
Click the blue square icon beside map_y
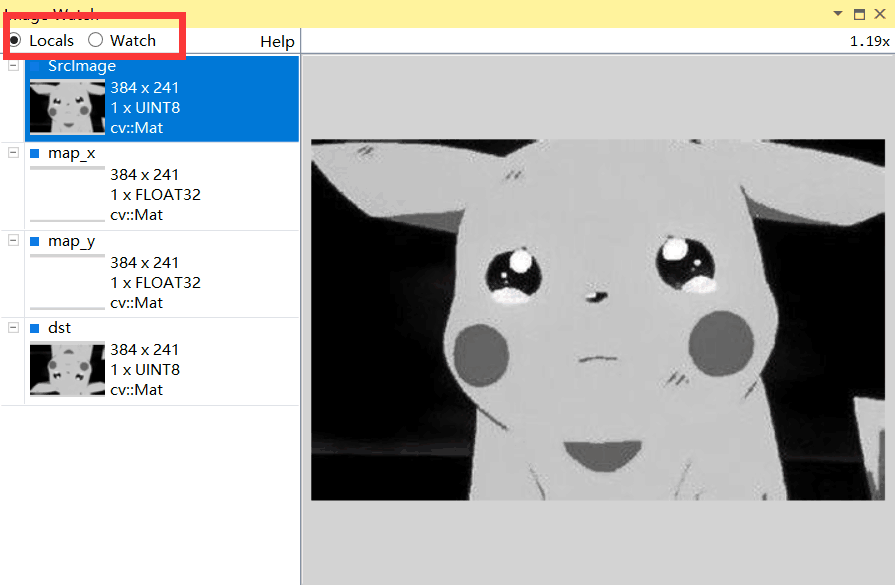click(34, 241)
